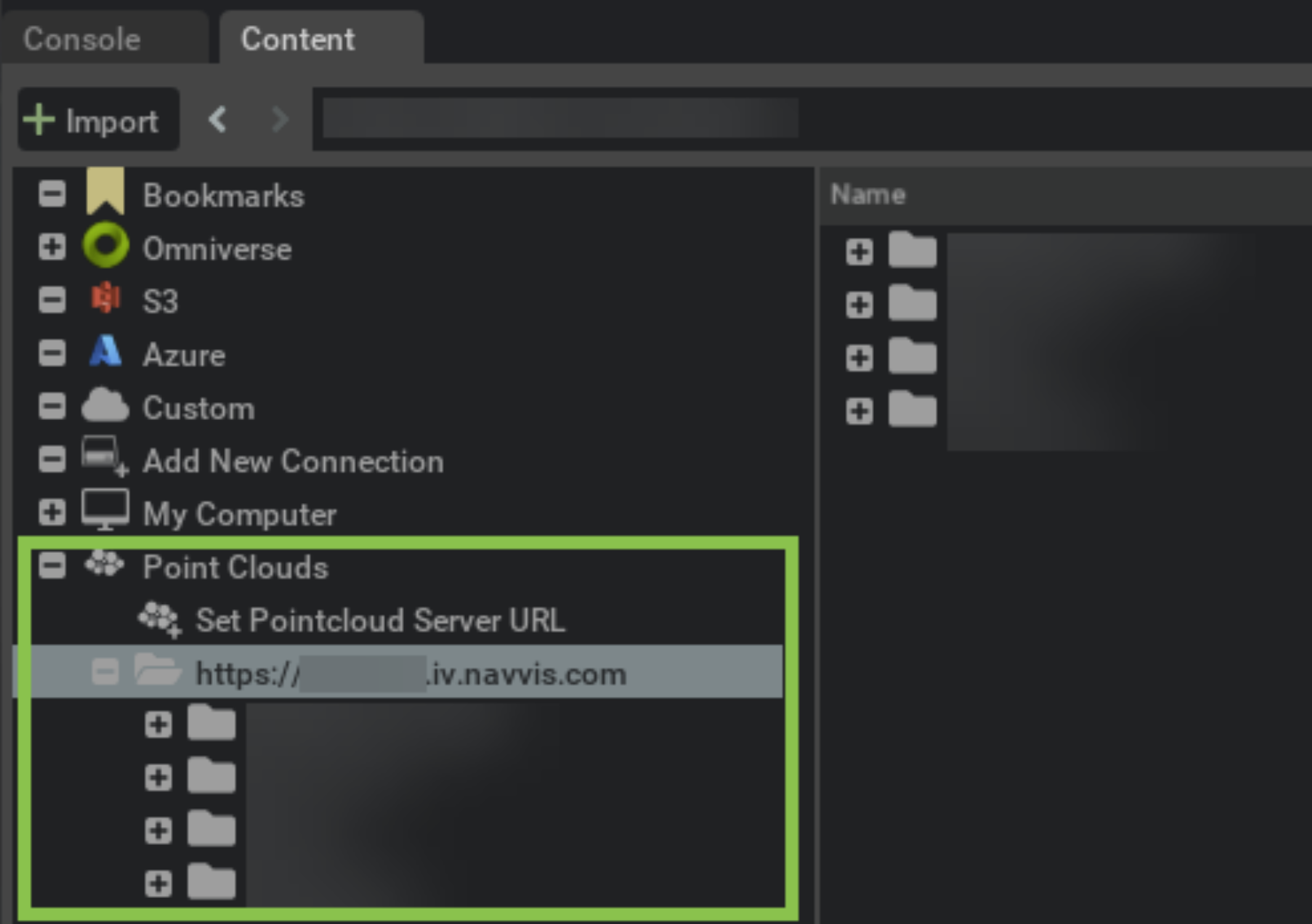Collapse the Point Clouds tree node
The width and height of the screenshot is (1312, 924).
click(52, 565)
